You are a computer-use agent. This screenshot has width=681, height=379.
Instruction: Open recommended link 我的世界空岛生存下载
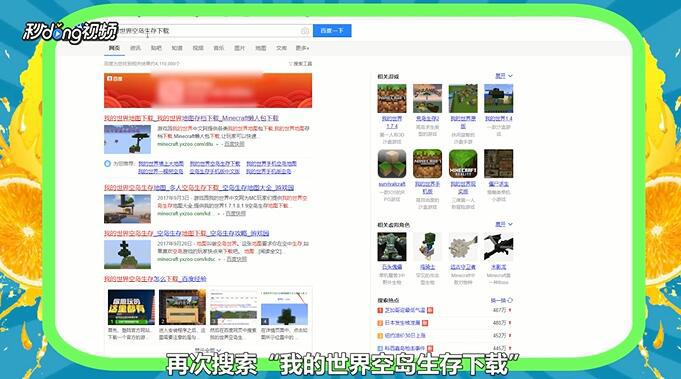215,164
